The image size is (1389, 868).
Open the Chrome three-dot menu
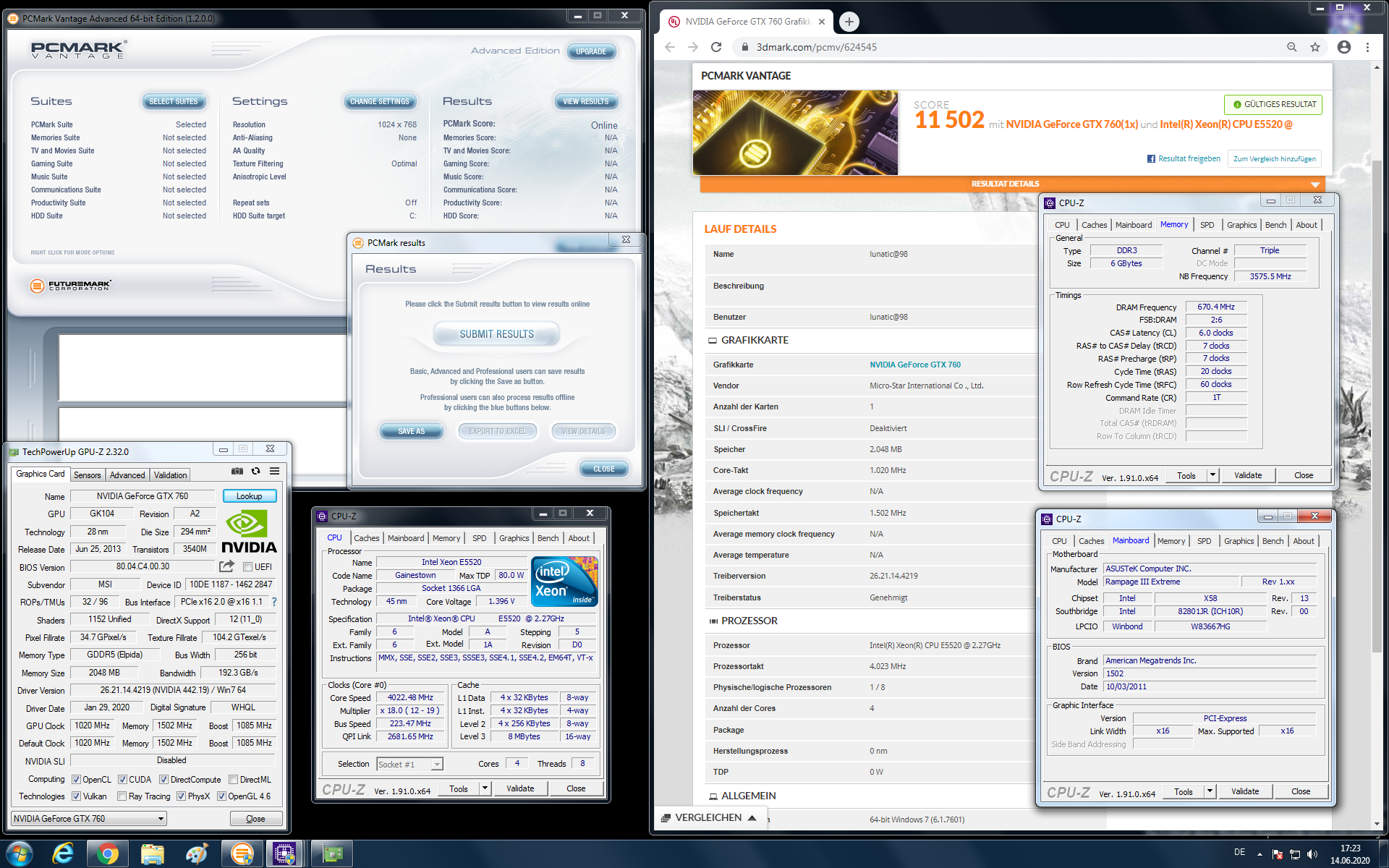[x=1367, y=47]
